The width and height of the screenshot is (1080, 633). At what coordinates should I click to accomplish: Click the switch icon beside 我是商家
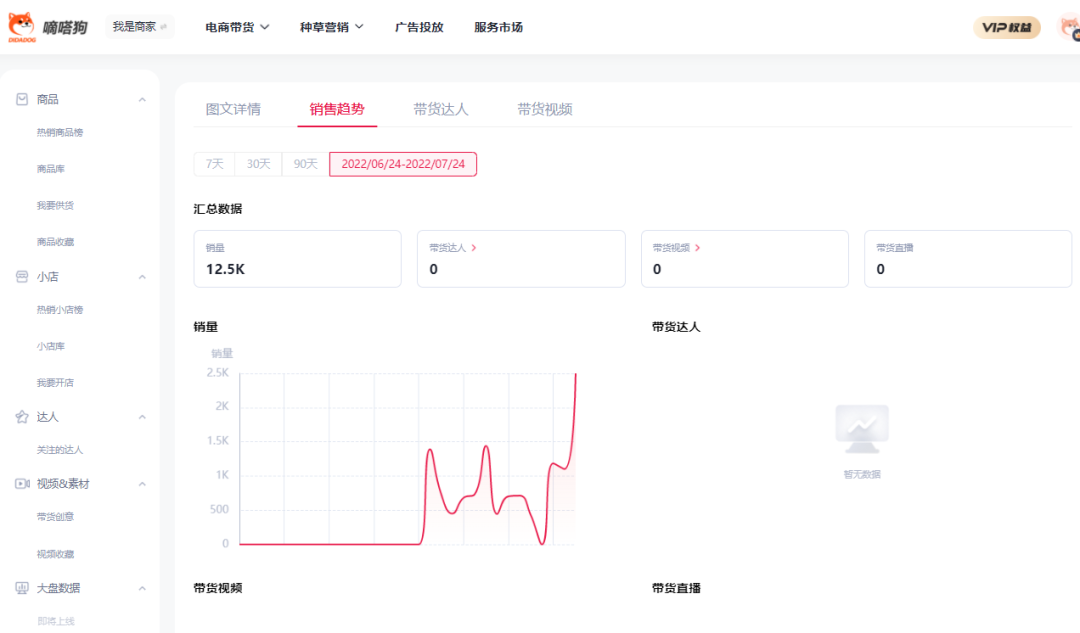(164, 27)
